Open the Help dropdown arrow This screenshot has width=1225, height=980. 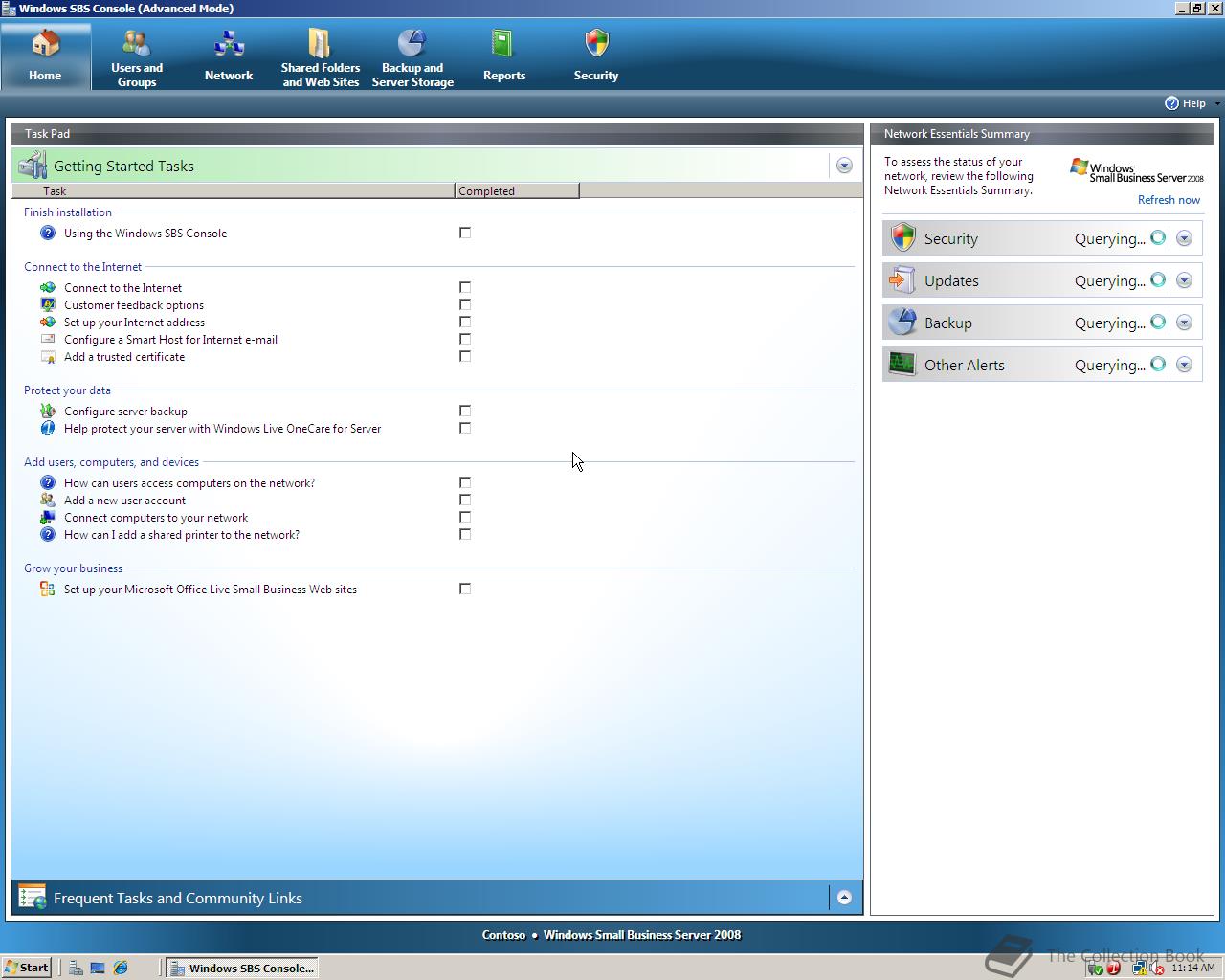(x=1217, y=103)
